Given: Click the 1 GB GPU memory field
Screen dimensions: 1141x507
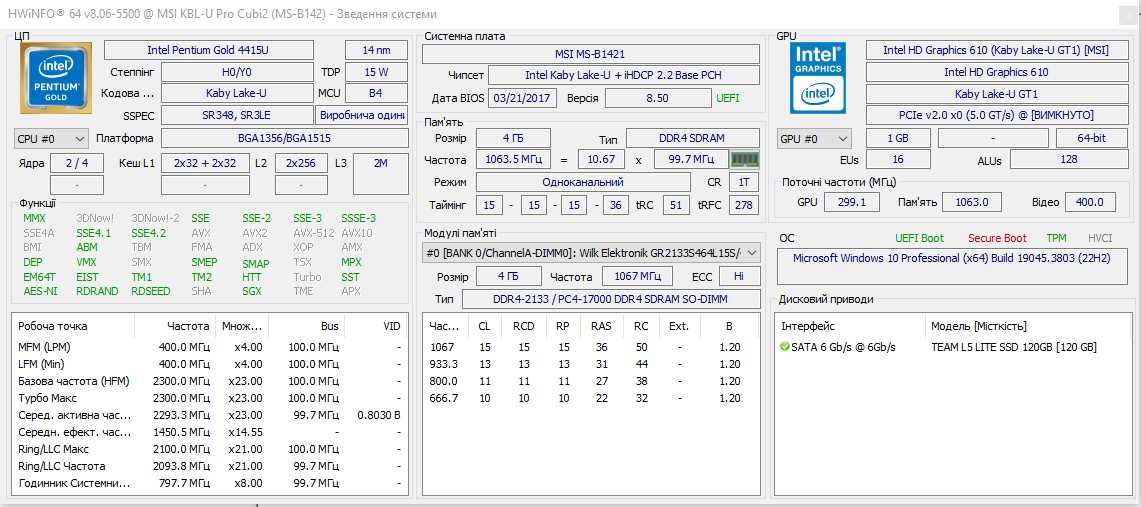Looking at the screenshot, I should pos(897,138).
